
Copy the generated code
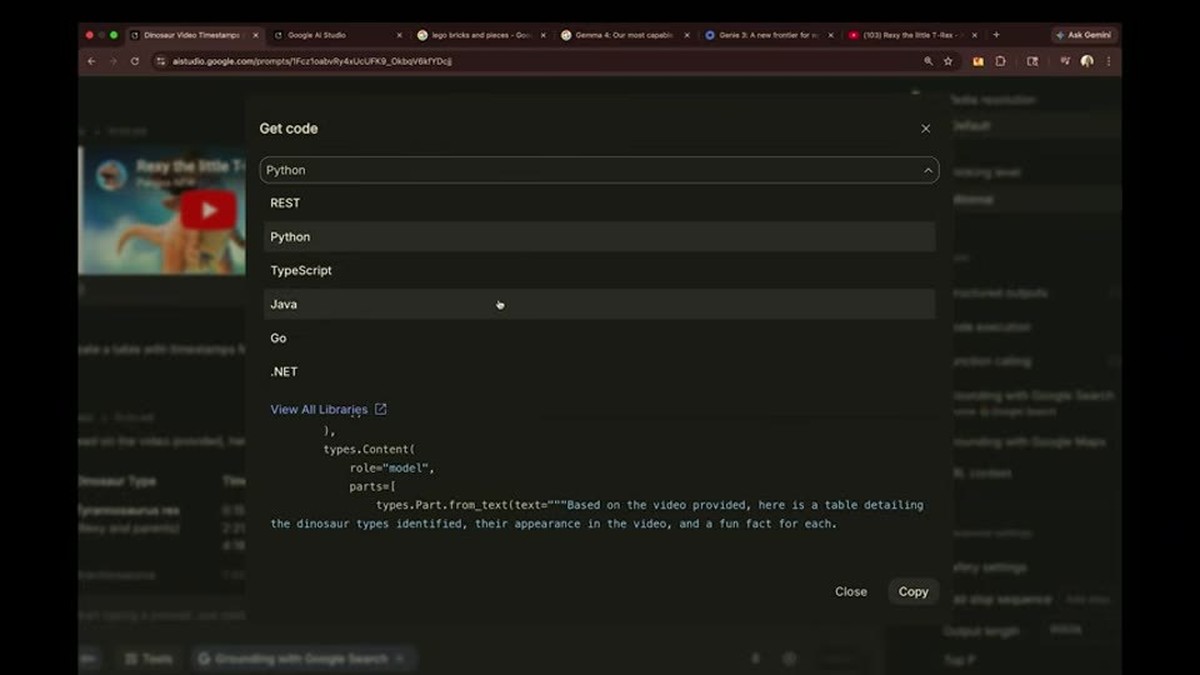point(913,591)
